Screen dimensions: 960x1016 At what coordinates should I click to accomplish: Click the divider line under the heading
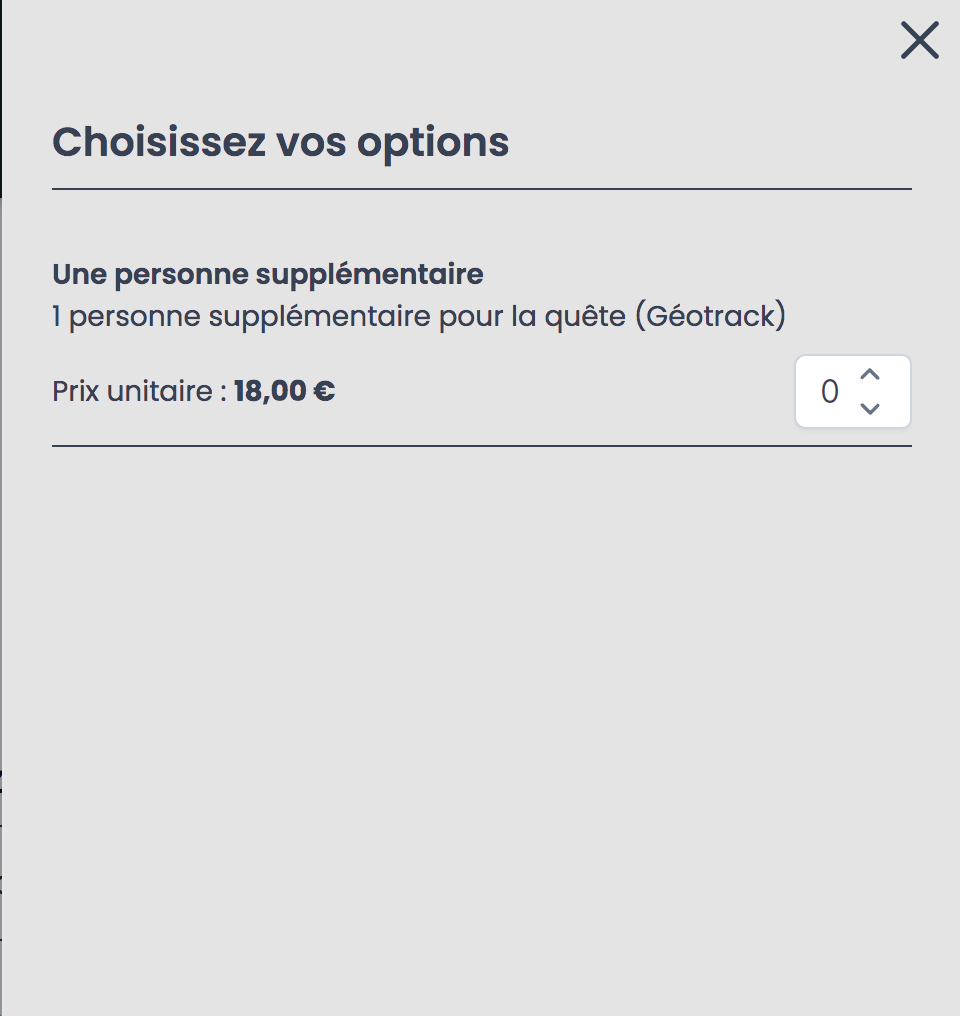pos(482,189)
